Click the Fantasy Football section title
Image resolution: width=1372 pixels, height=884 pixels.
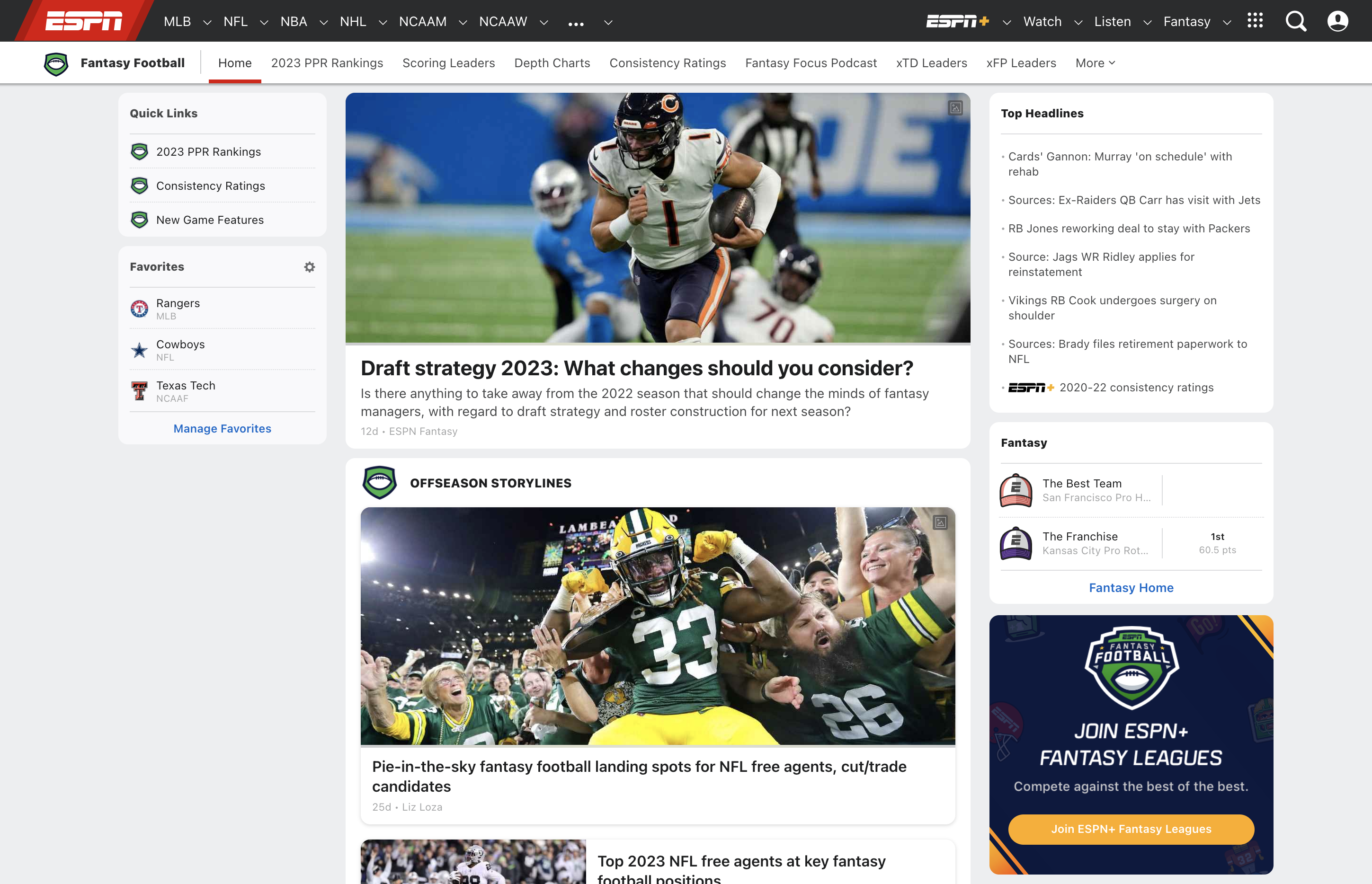pos(133,63)
